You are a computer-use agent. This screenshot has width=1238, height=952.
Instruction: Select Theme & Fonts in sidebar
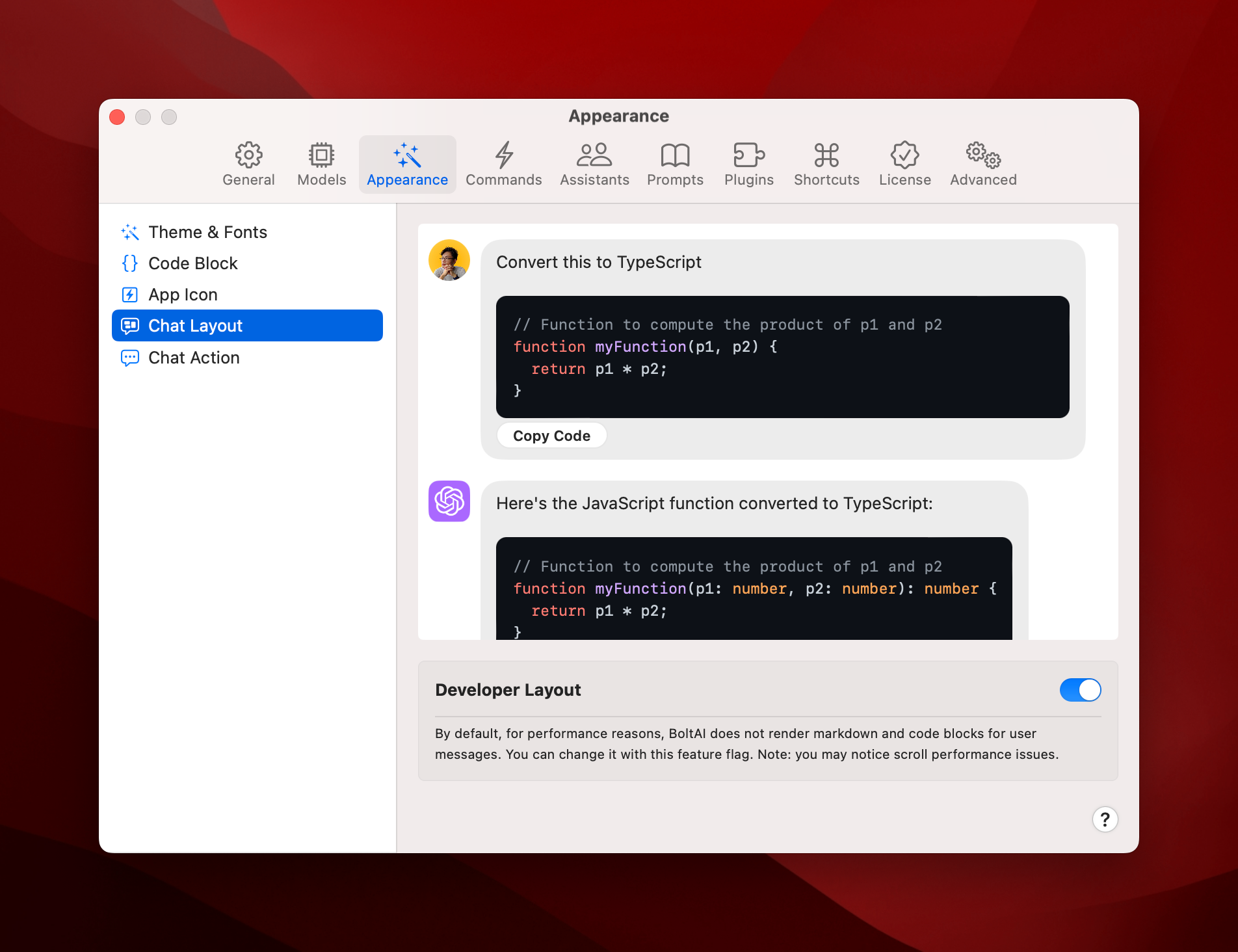[x=207, y=232]
